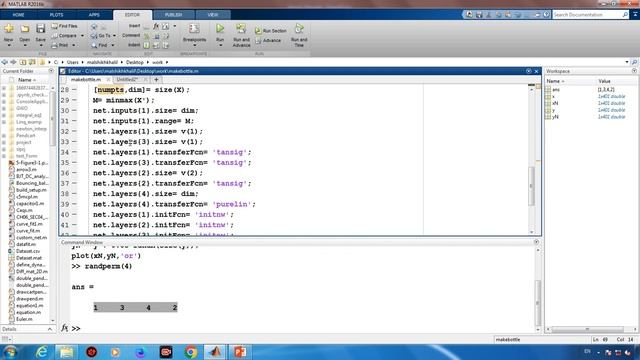Click the green Run arrow icon
640x360 pixels.
(220, 28)
